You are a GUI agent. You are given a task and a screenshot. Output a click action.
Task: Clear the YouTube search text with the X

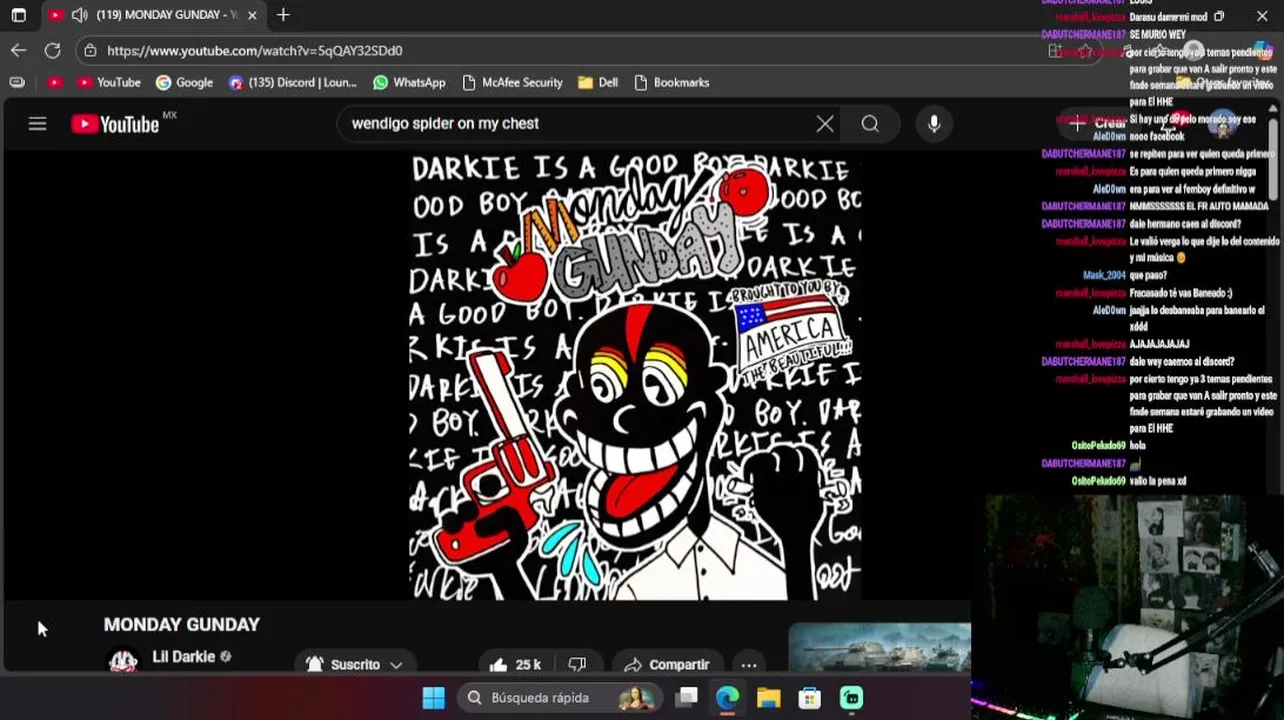coord(825,124)
